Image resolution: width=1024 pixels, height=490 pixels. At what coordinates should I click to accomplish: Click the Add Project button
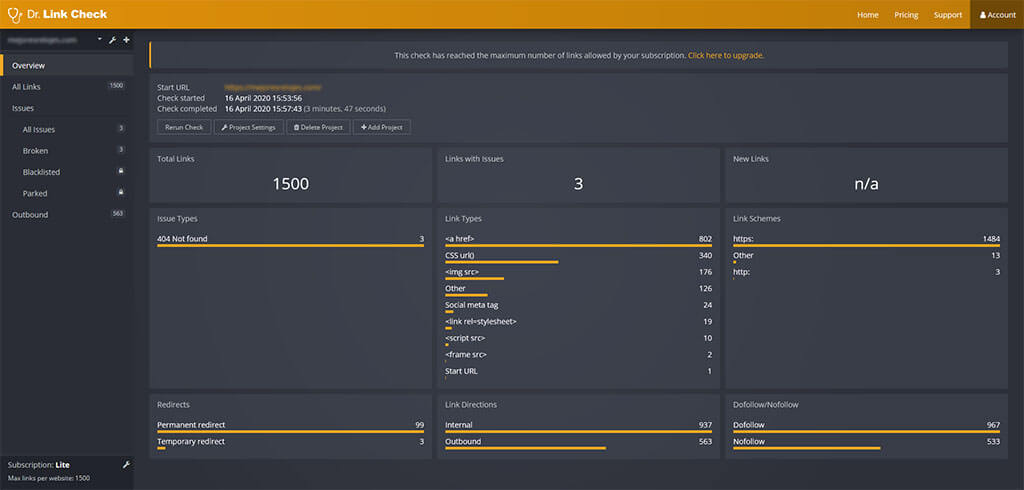(x=382, y=127)
